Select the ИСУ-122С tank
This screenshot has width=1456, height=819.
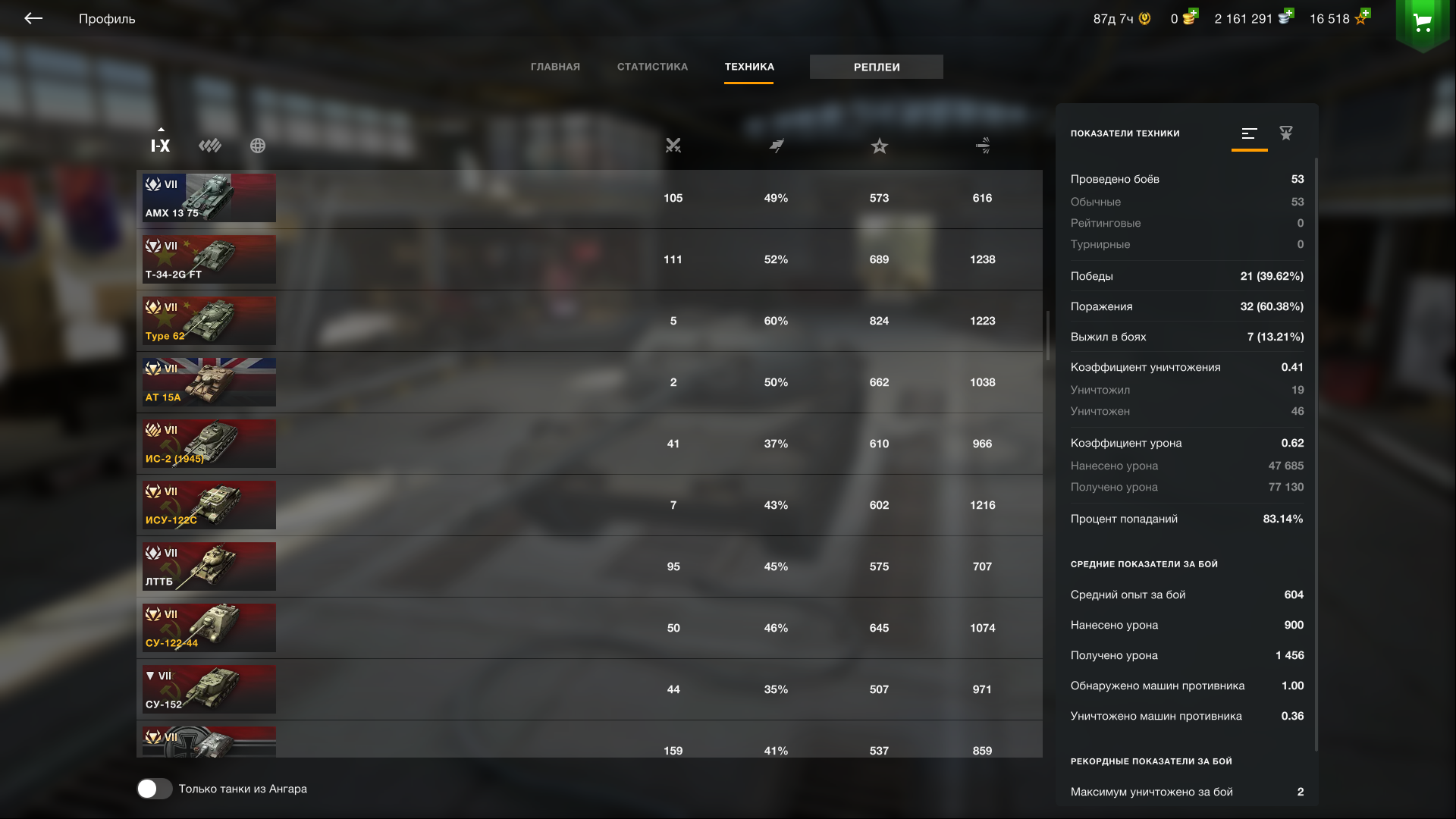click(x=589, y=505)
